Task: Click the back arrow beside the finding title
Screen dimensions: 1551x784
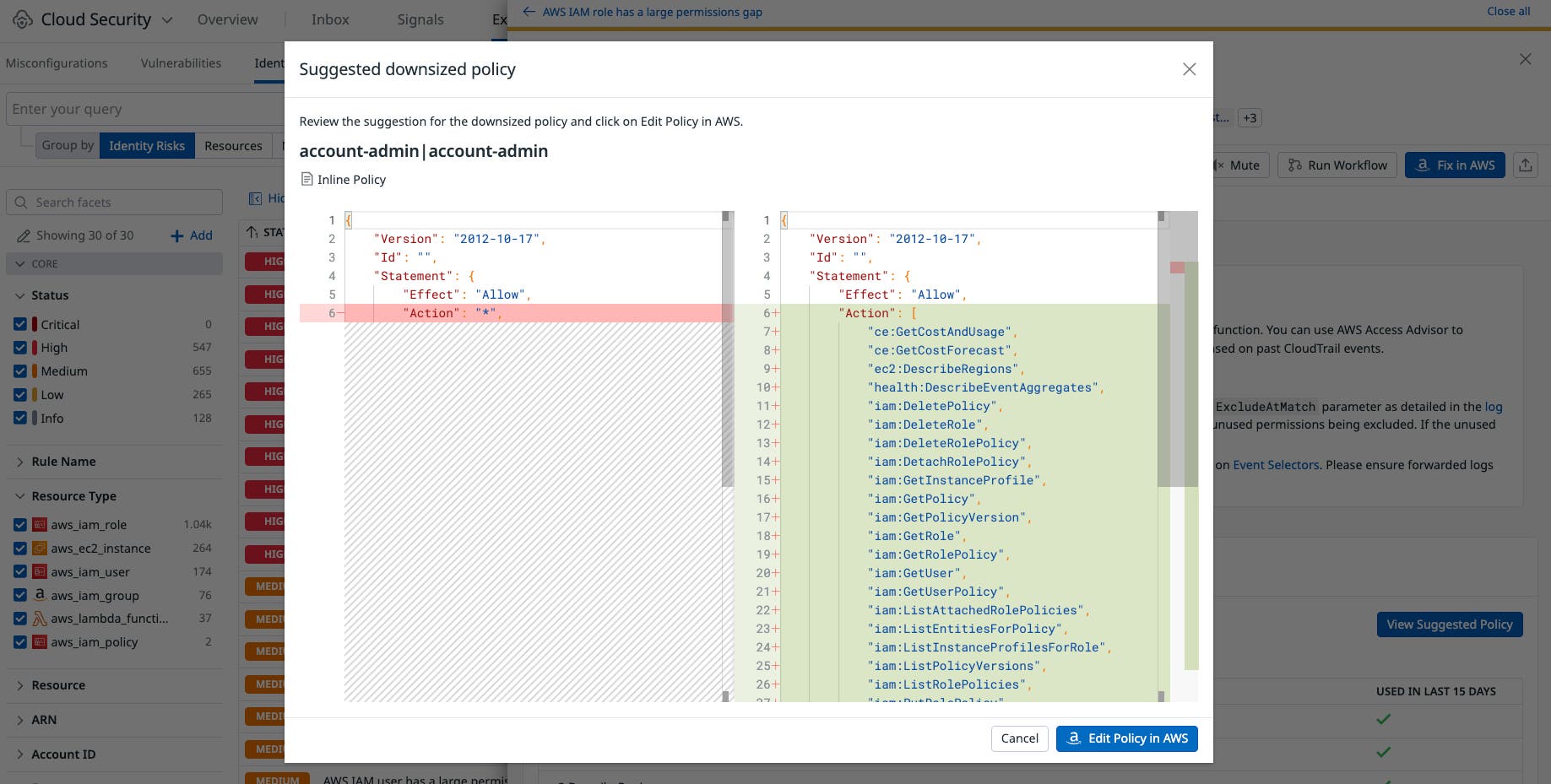Action: [529, 12]
